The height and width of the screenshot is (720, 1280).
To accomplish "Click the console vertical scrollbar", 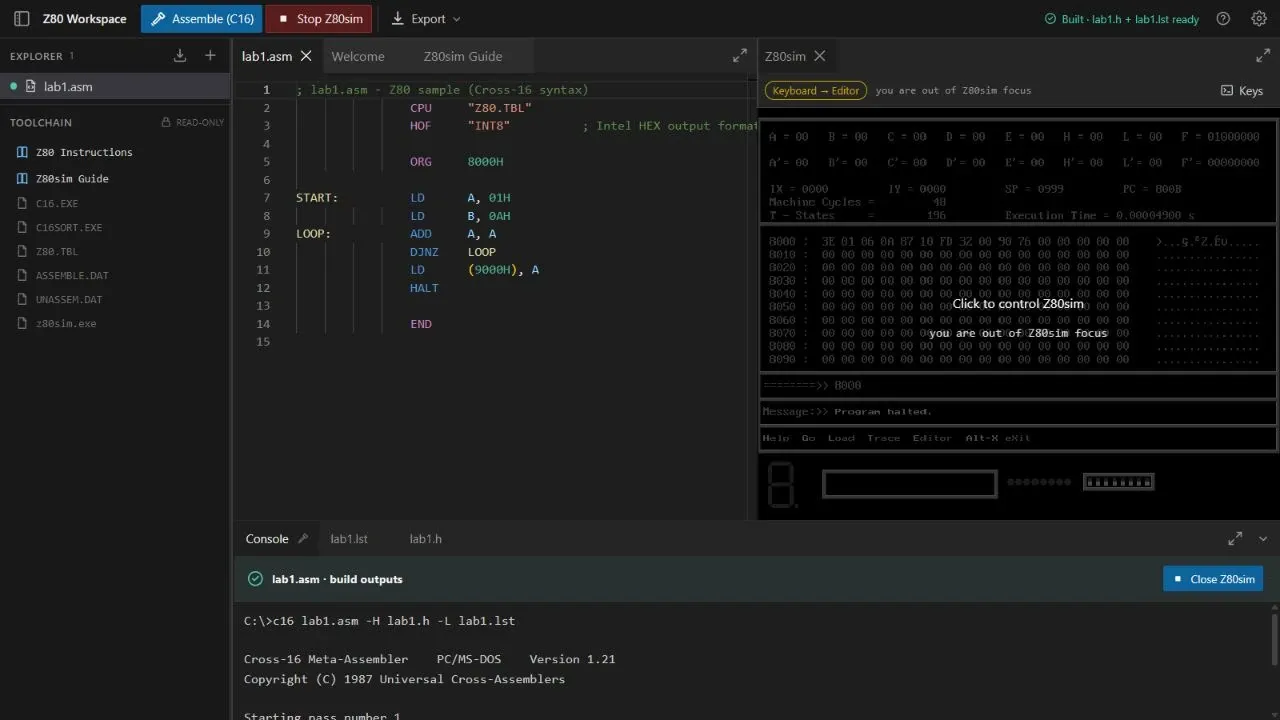I will pyautogui.click(x=1273, y=639).
